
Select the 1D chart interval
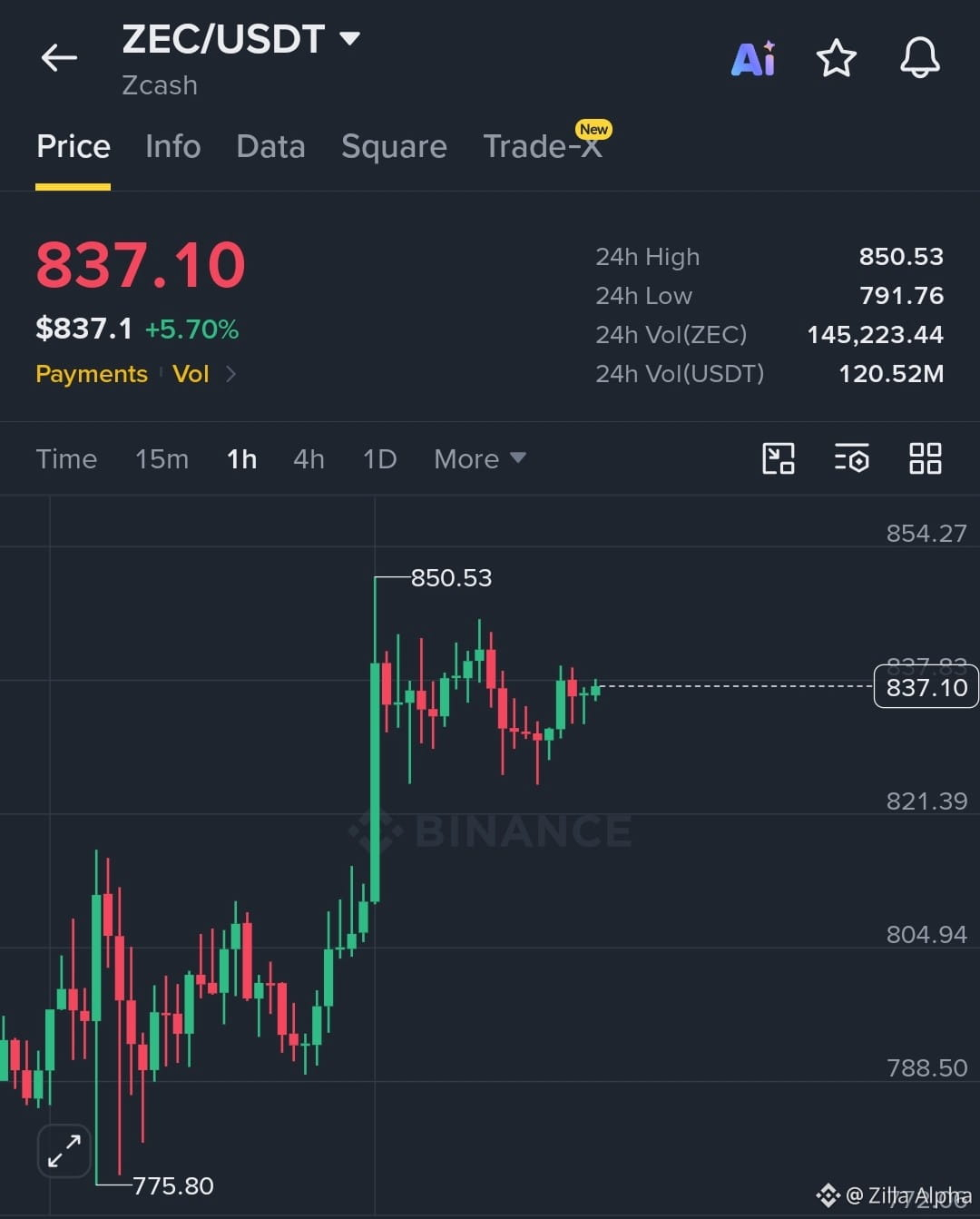[379, 459]
